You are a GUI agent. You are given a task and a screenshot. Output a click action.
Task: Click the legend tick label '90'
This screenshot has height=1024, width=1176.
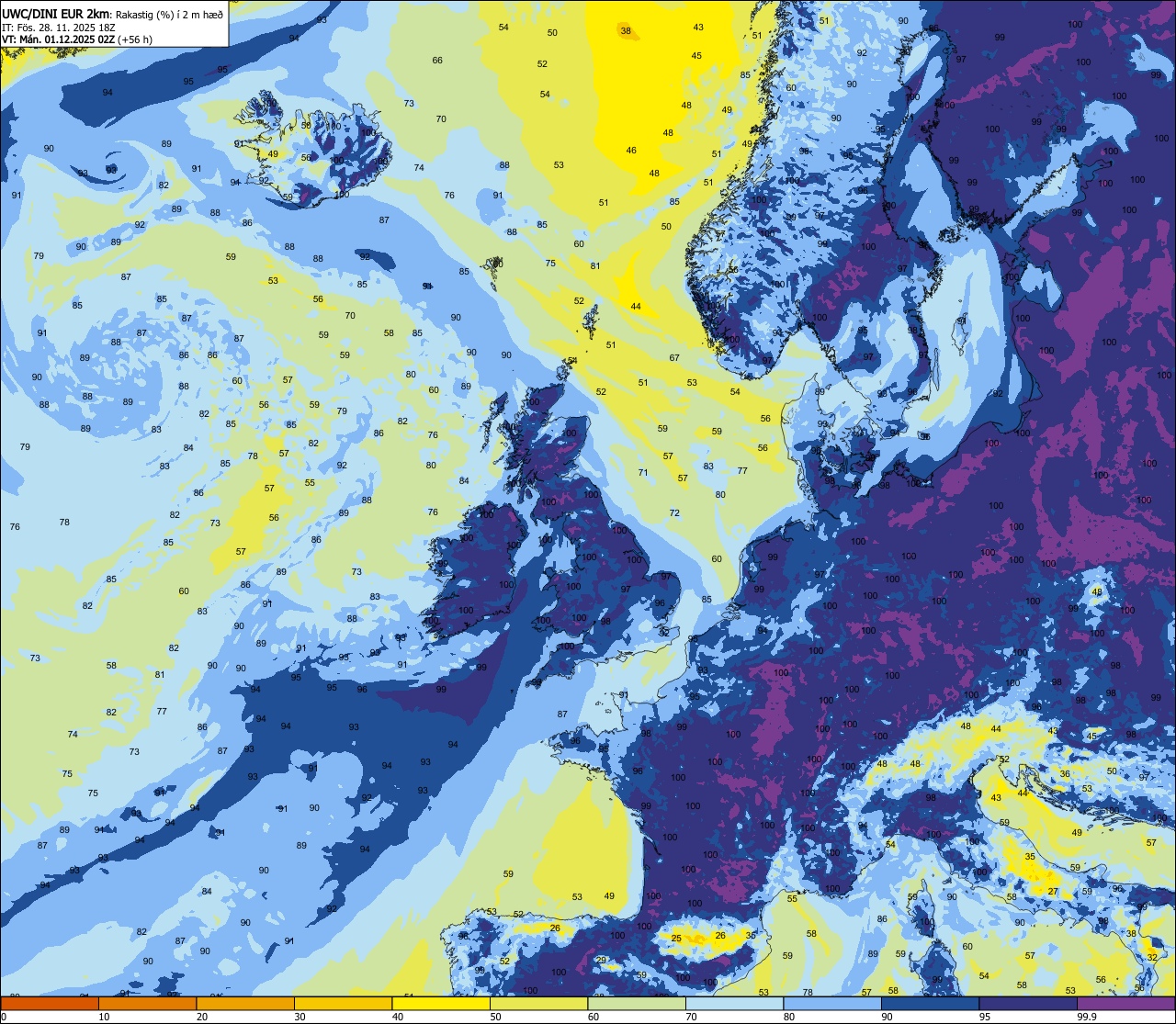(887, 1017)
